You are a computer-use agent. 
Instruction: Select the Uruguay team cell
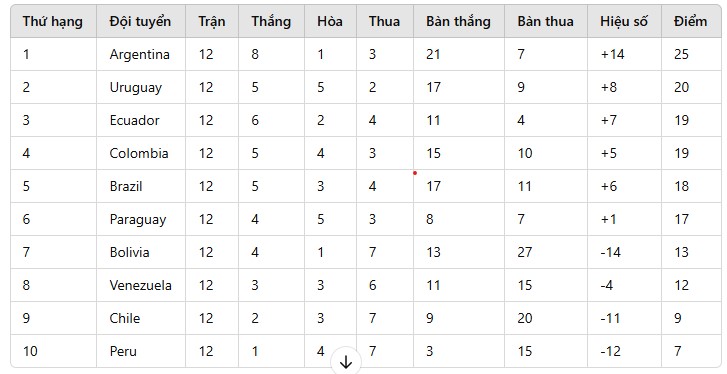click(141, 87)
